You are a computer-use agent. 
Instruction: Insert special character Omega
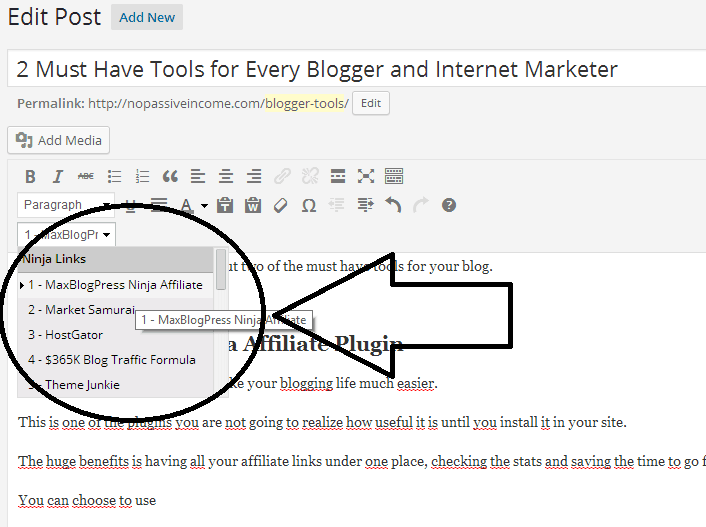(309, 206)
